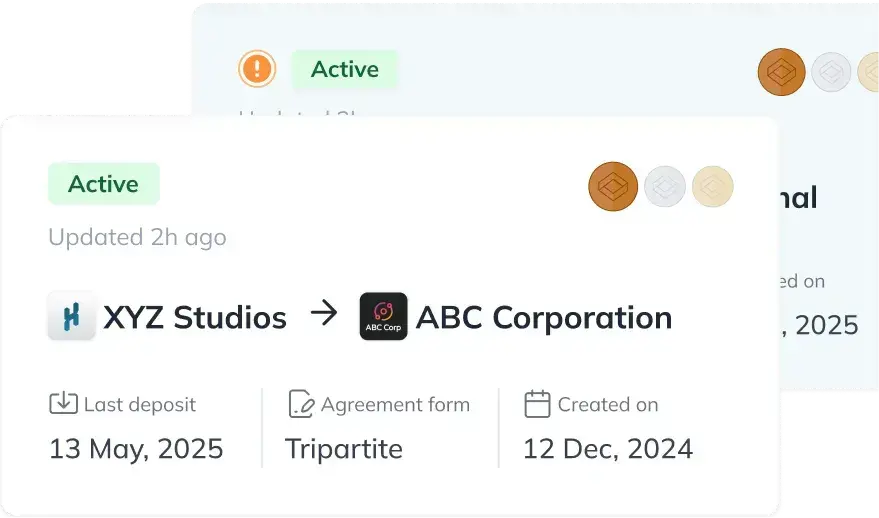Select the bronze badge on front card

[613, 186]
